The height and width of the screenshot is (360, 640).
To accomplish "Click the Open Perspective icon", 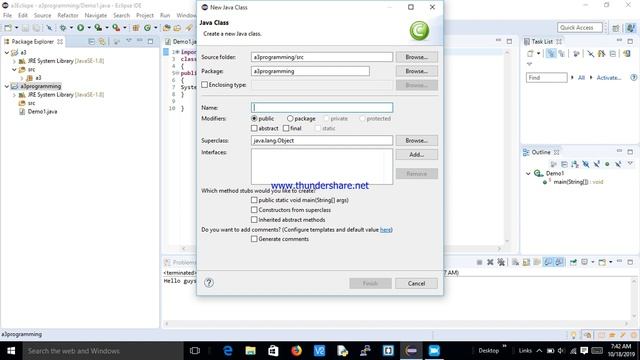I will click(x=616, y=28).
